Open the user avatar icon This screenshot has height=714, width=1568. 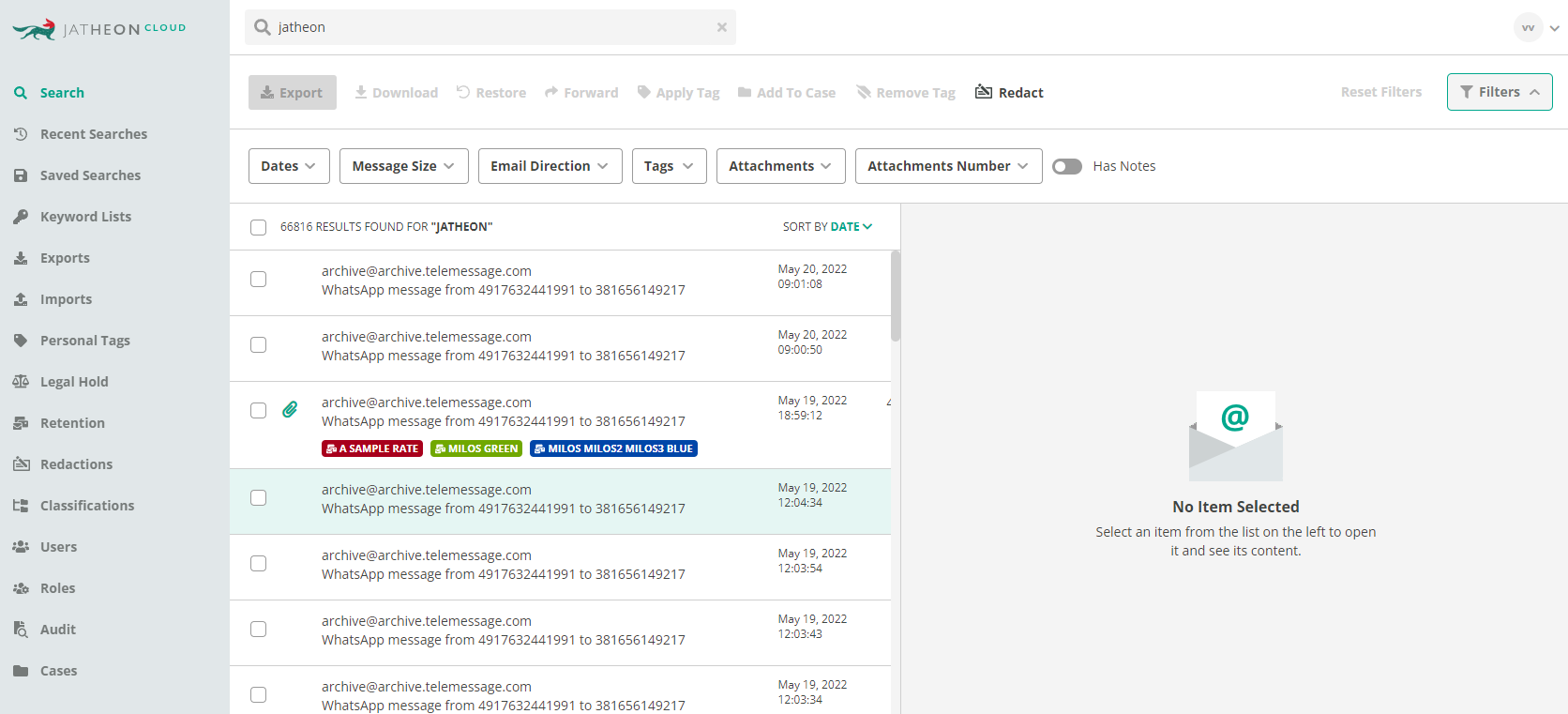1529,27
